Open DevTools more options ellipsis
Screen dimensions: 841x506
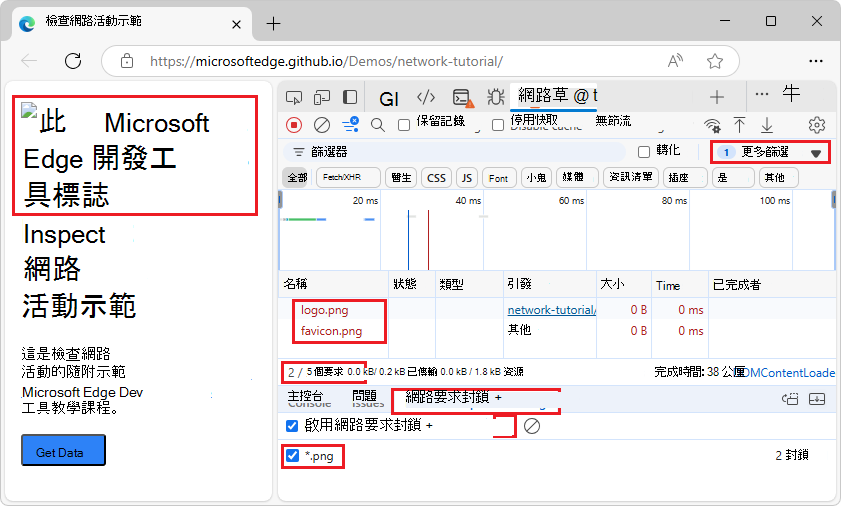pyautogui.click(x=762, y=94)
